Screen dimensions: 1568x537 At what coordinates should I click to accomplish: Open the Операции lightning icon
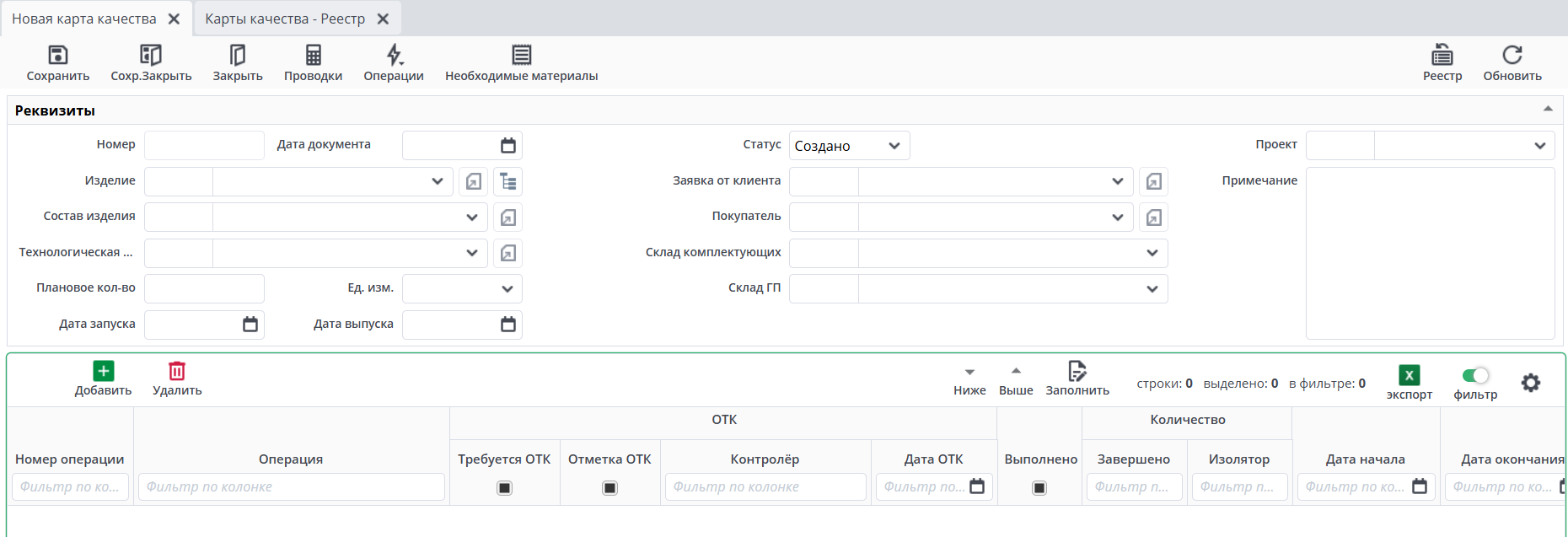394,56
